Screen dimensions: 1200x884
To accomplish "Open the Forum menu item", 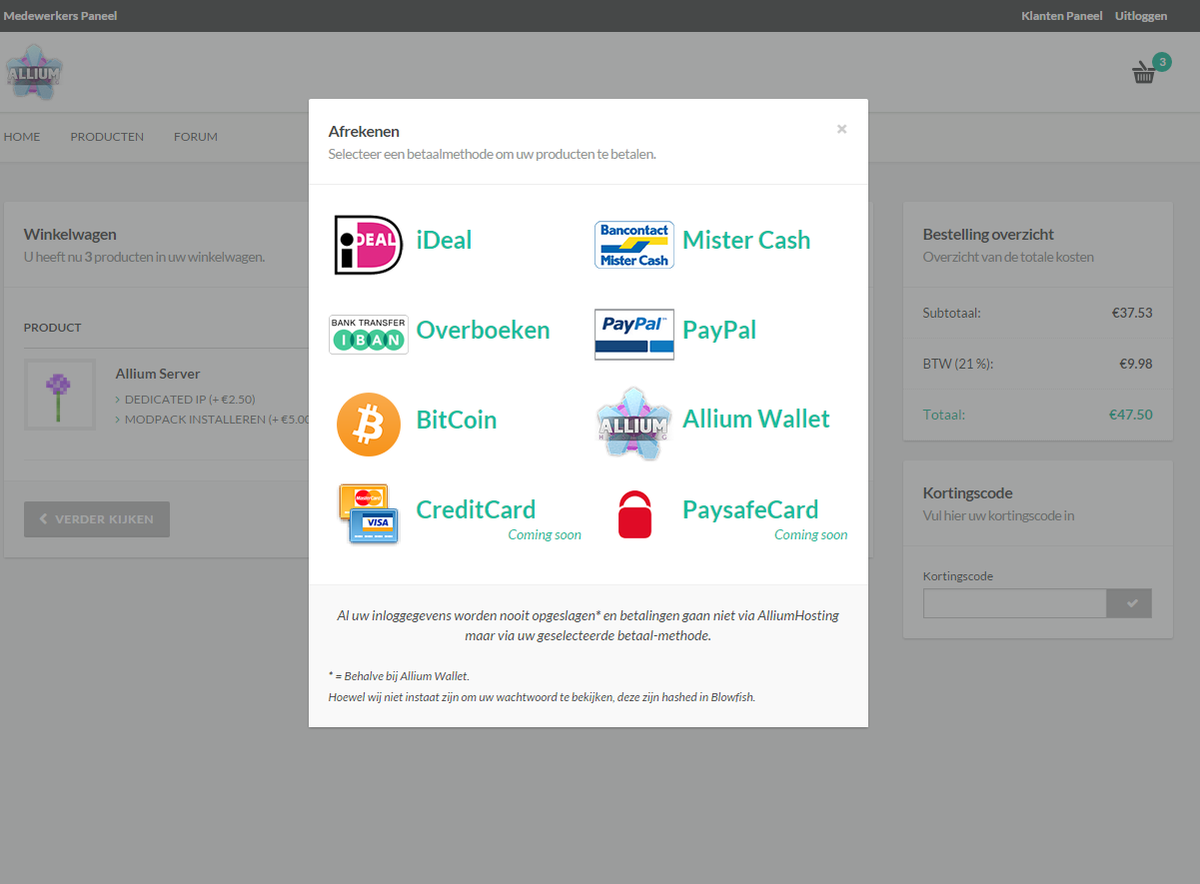I will coord(195,137).
